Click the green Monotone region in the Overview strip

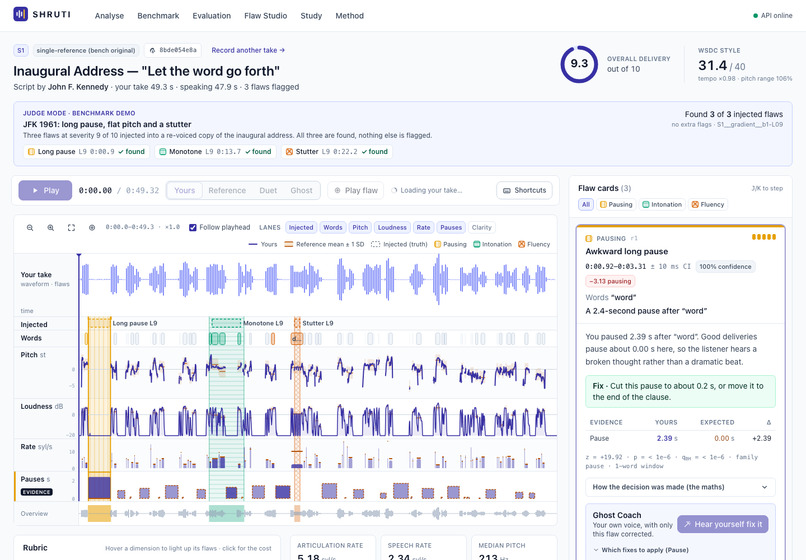226,513
